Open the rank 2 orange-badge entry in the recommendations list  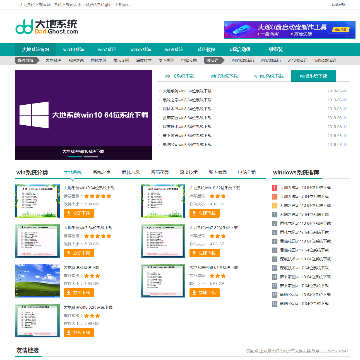[305, 197]
